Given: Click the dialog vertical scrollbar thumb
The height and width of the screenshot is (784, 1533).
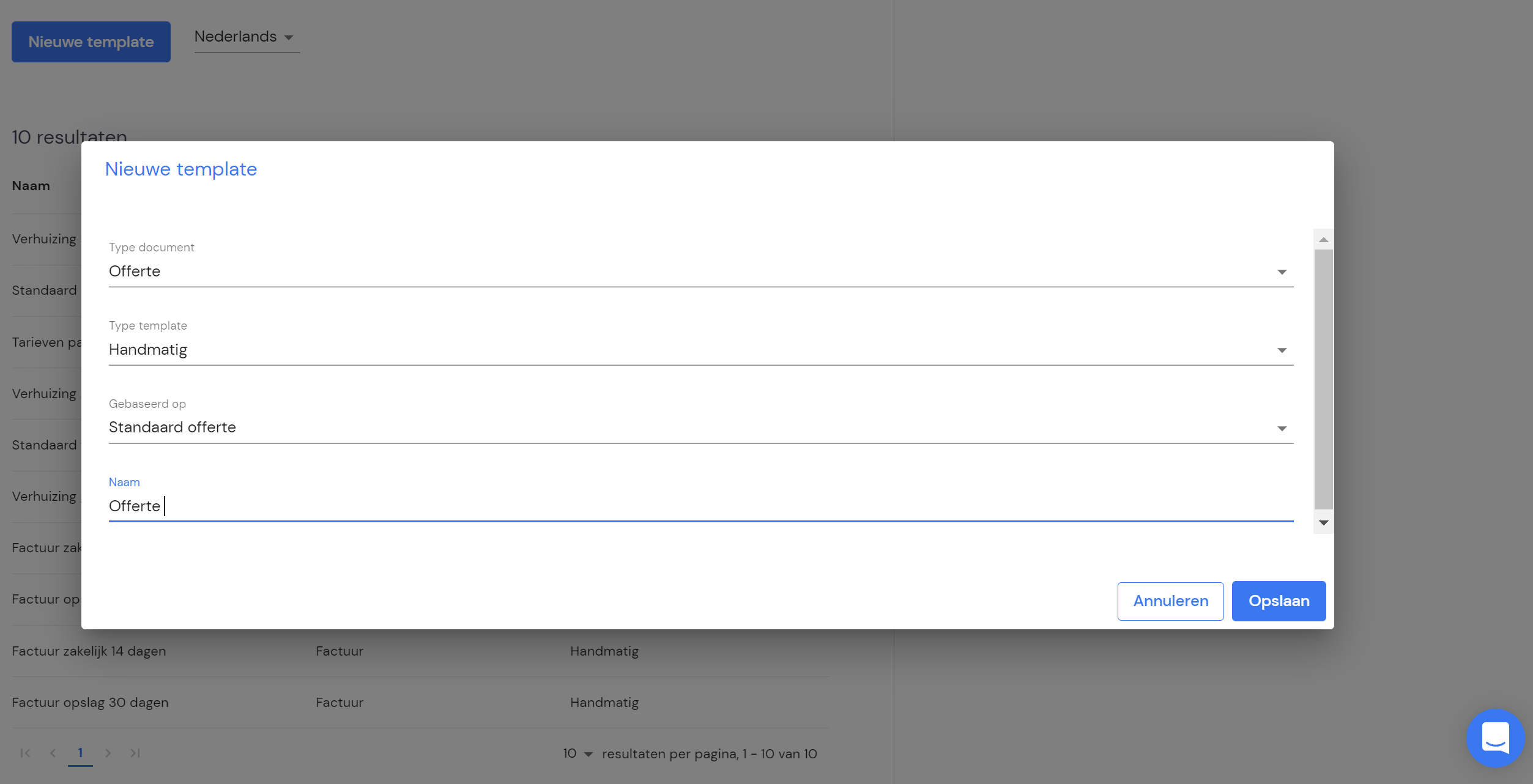Looking at the screenshot, I should [x=1323, y=379].
